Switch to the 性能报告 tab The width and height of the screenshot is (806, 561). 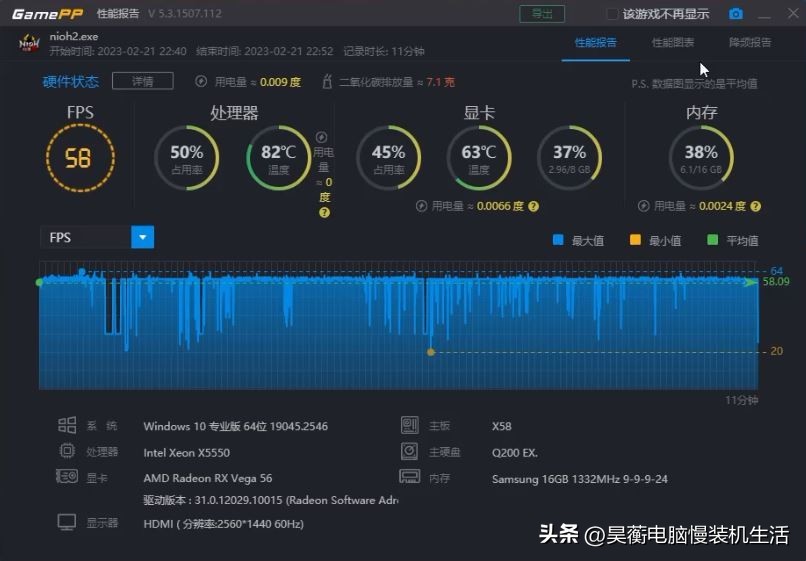coord(595,42)
